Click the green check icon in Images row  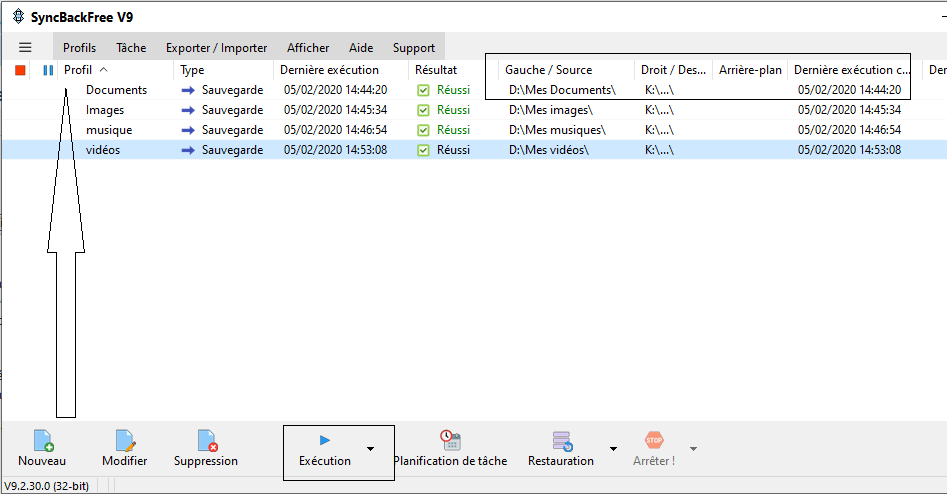[x=423, y=110]
